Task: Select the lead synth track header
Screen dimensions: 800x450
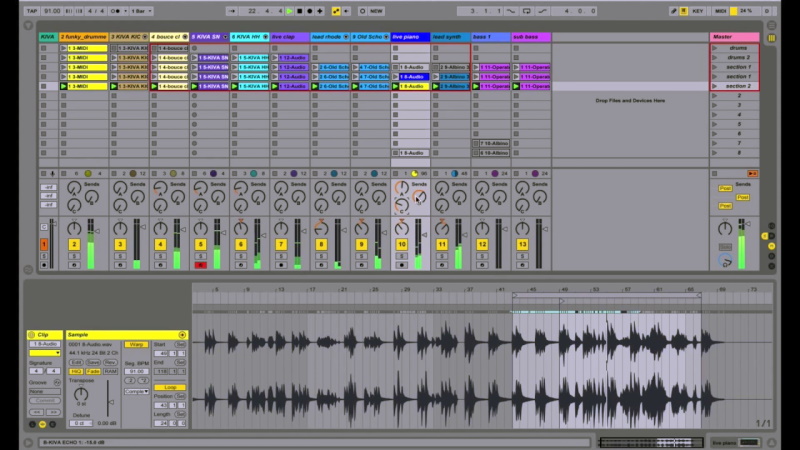Action: (451, 37)
